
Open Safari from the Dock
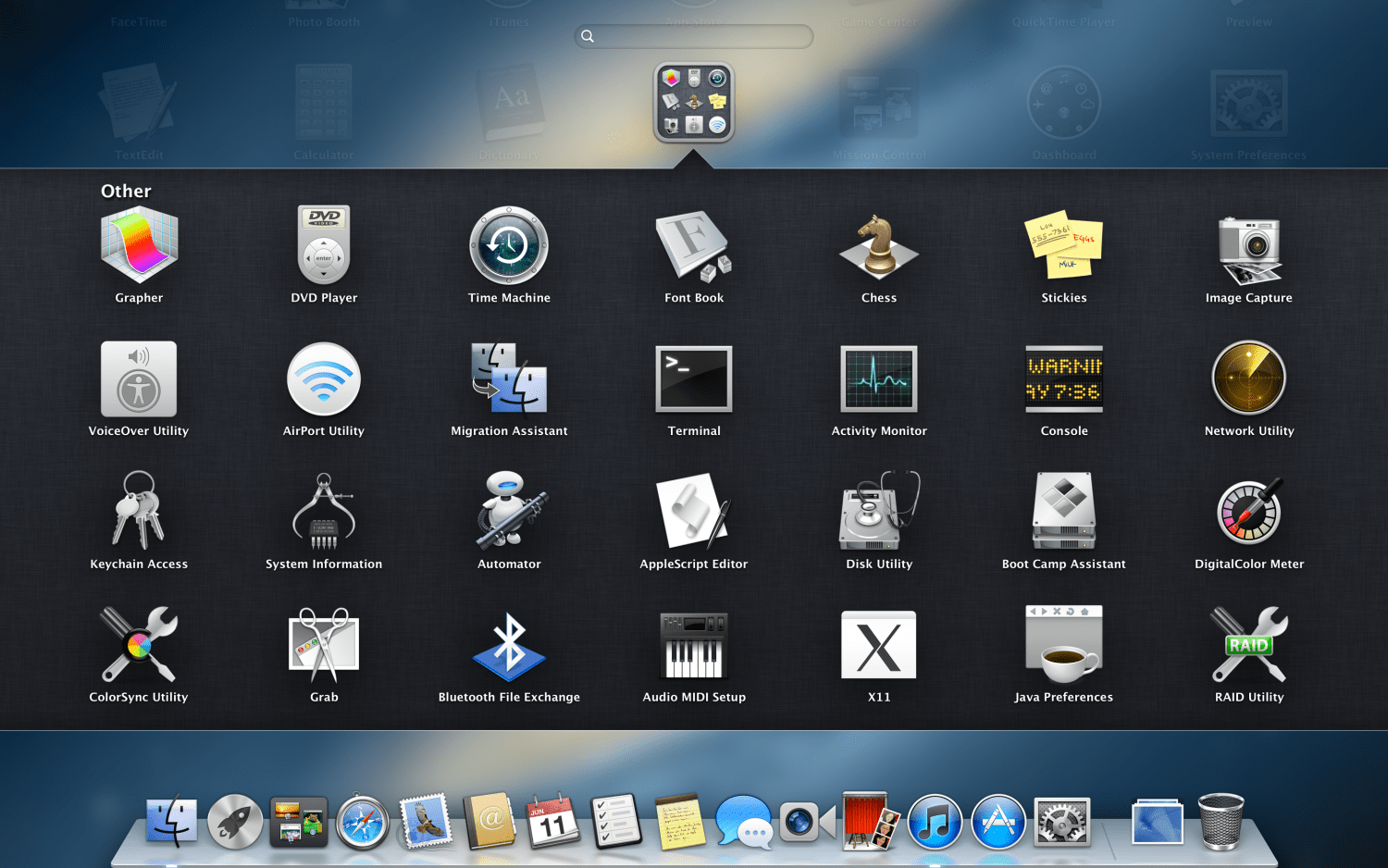tap(362, 822)
